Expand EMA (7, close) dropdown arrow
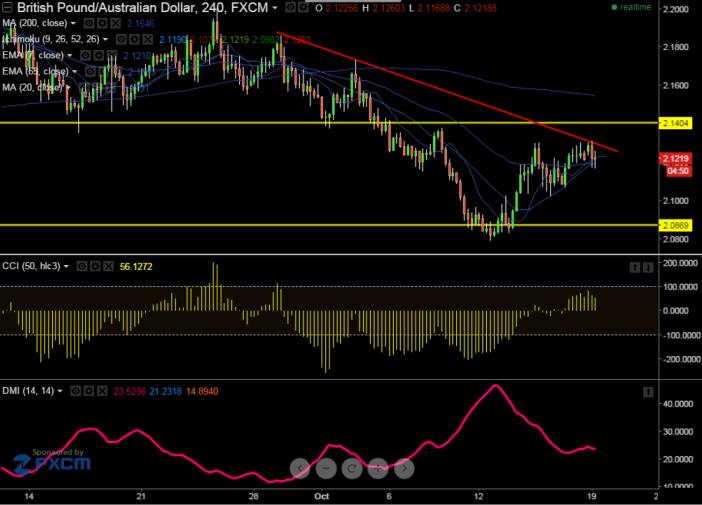The height and width of the screenshot is (505, 702). pyautogui.click(x=69, y=56)
